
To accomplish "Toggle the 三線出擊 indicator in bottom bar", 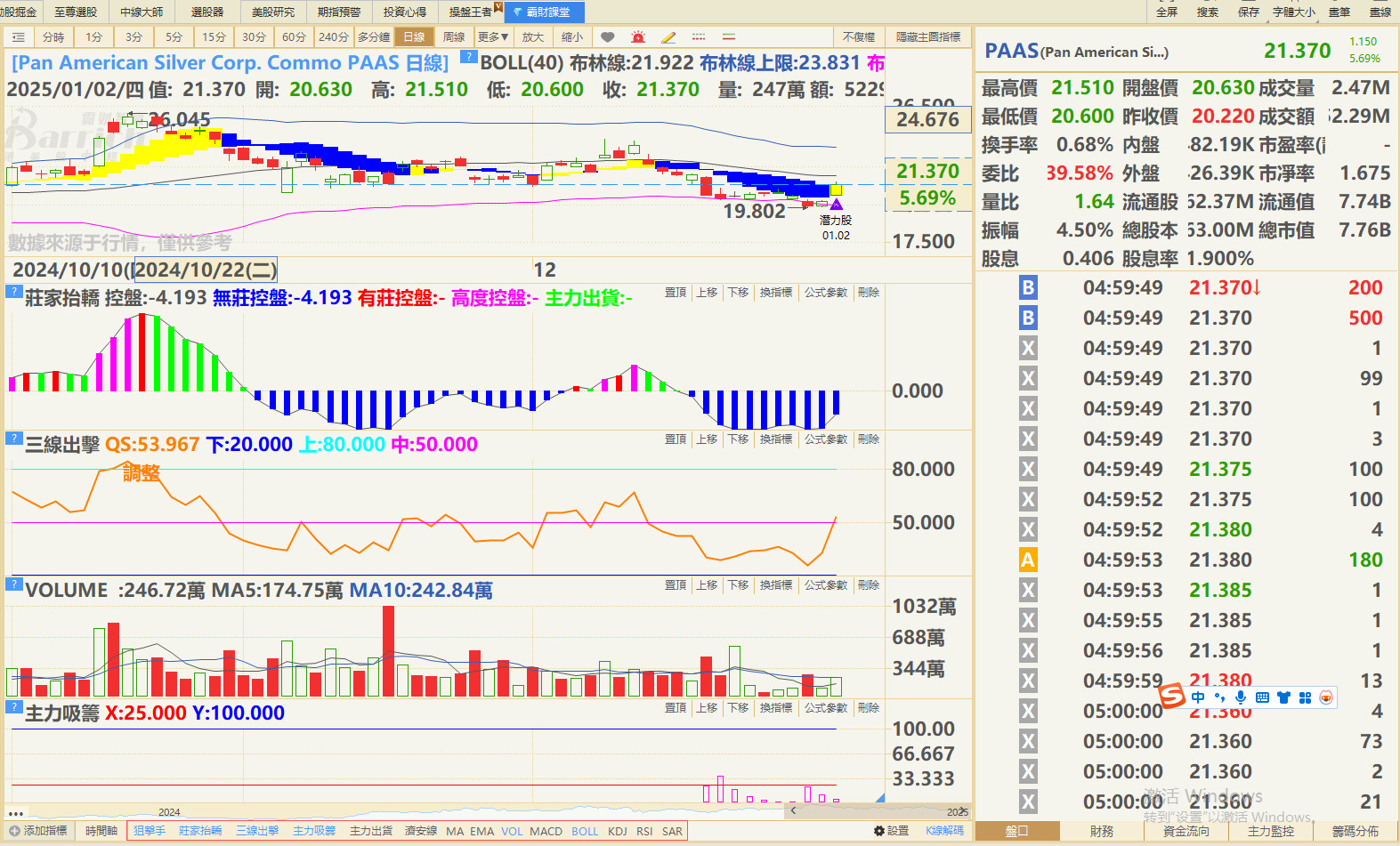I will coord(257,831).
